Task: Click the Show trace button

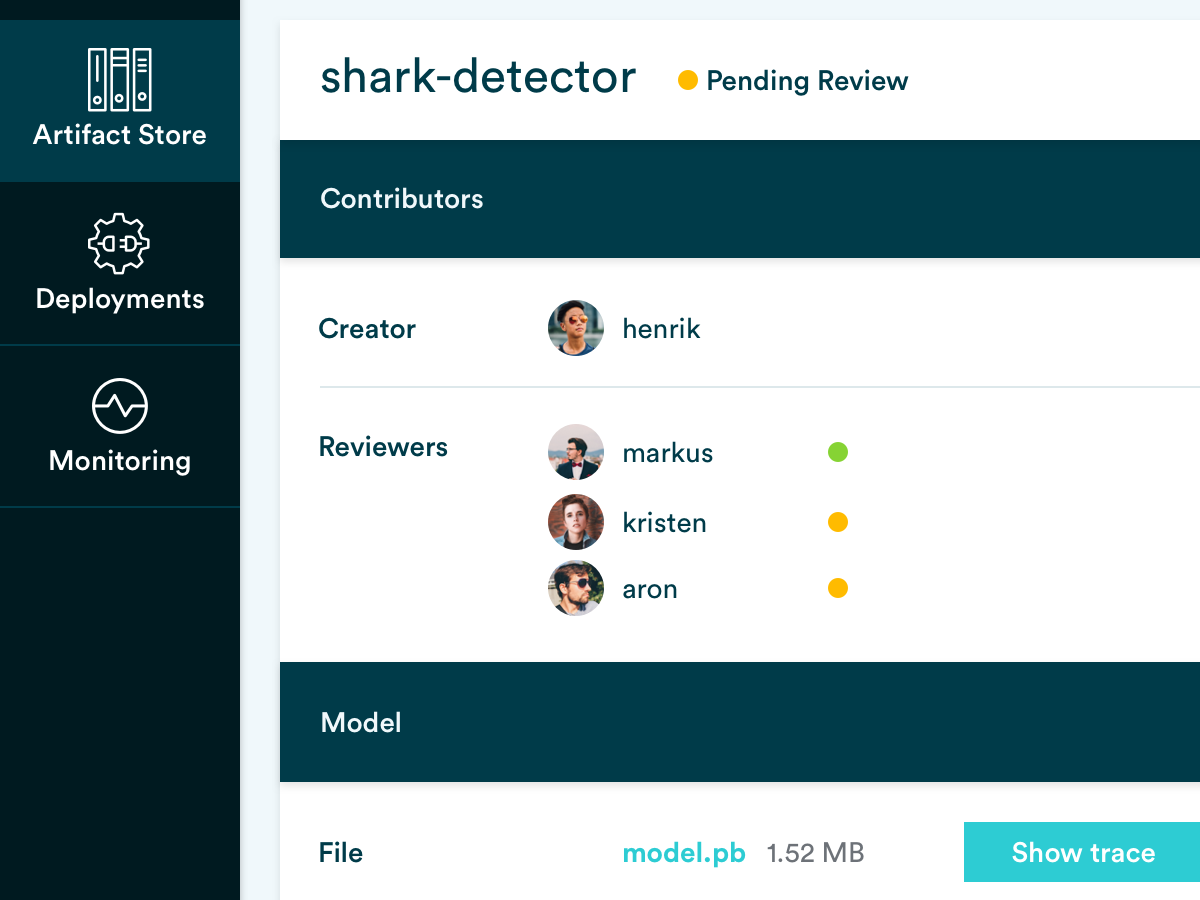Action: point(1082,852)
